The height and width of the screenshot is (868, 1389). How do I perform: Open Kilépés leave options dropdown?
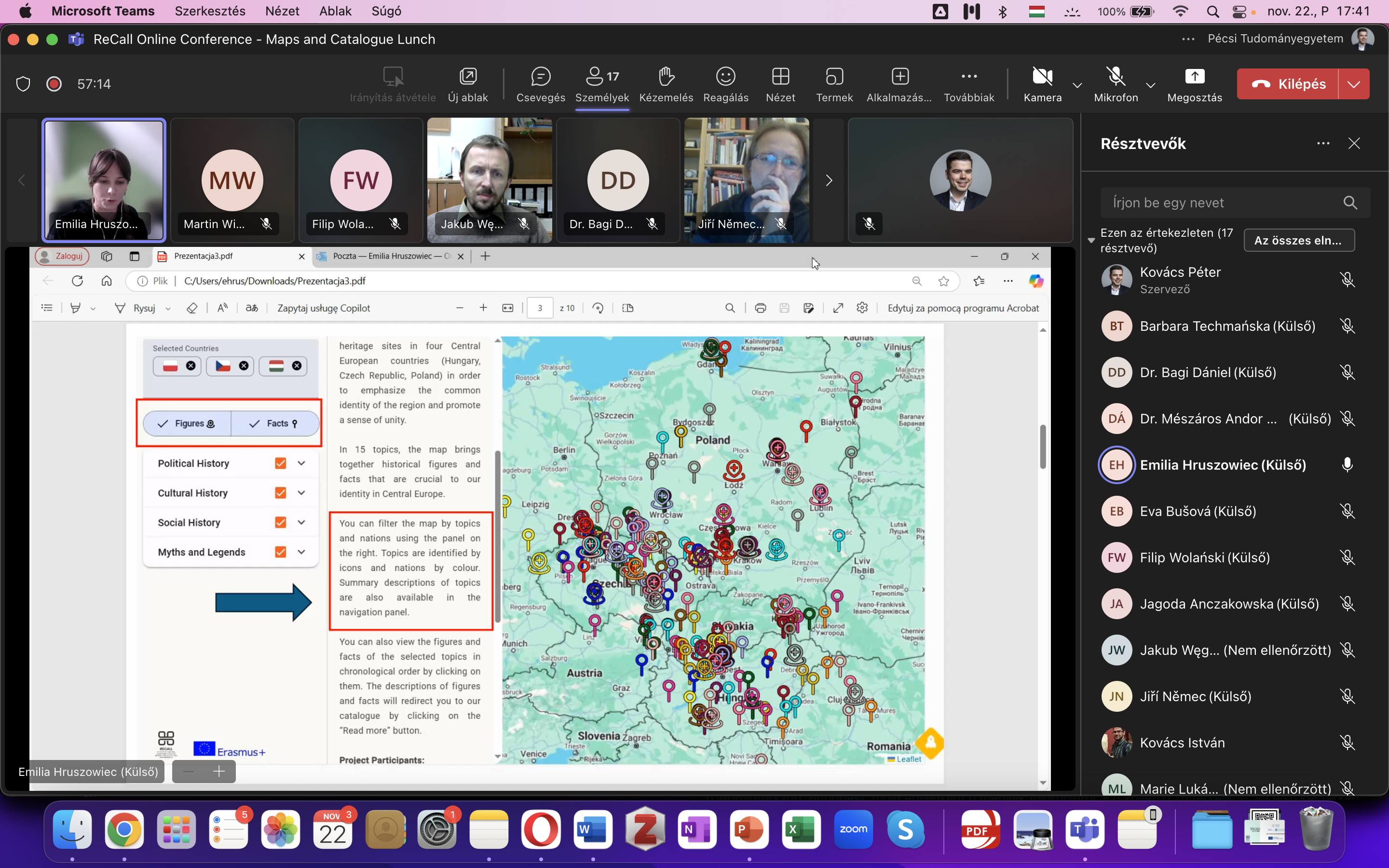(1353, 84)
